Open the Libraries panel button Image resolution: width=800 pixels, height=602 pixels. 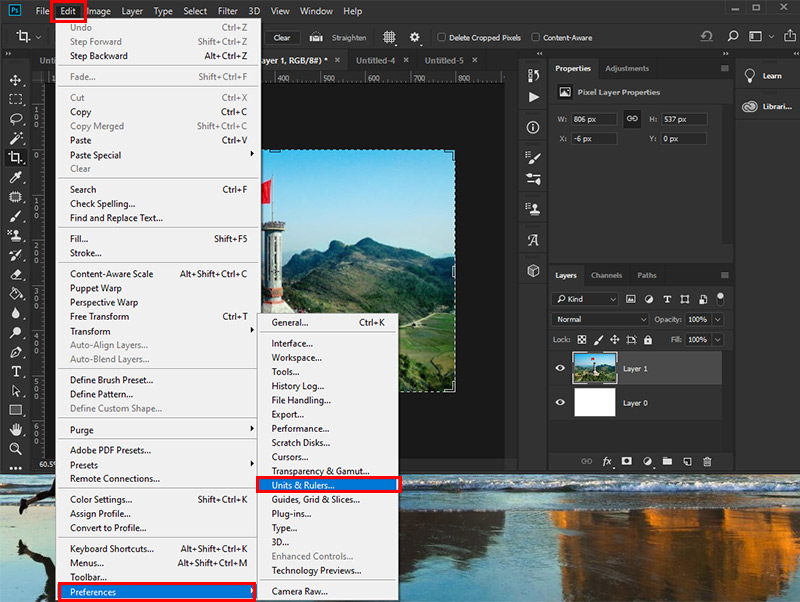click(767, 107)
